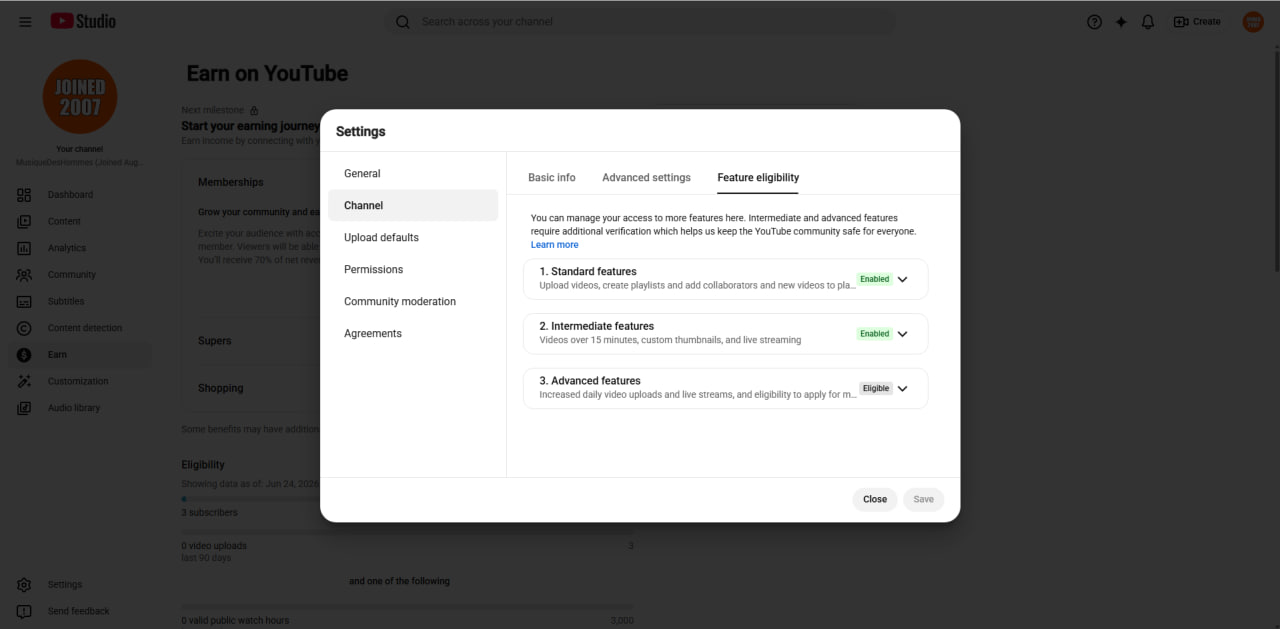This screenshot has width=1280, height=629.
Task: Click the Enabled badge for Intermediate features
Action: click(x=874, y=334)
